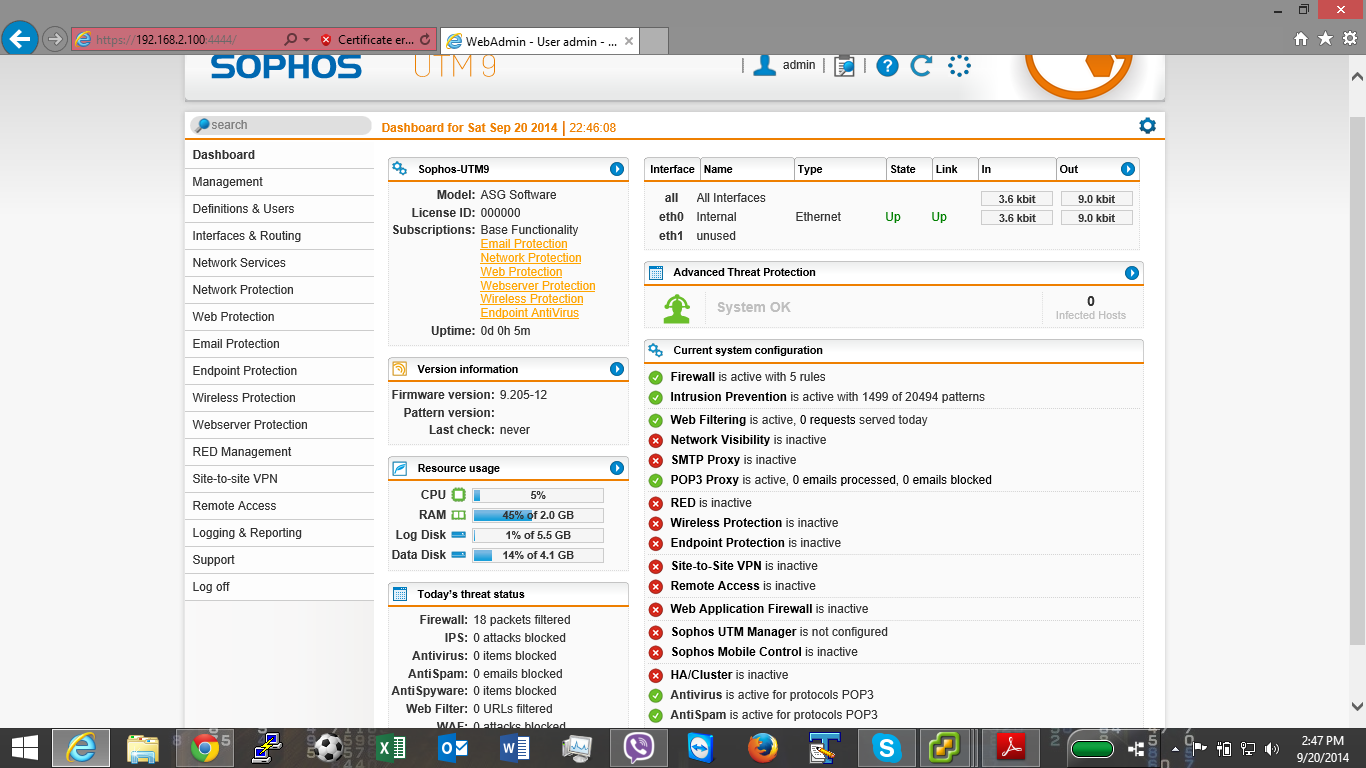Open Viber from the taskbar
1366x768 pixels.
click(639, 748)
